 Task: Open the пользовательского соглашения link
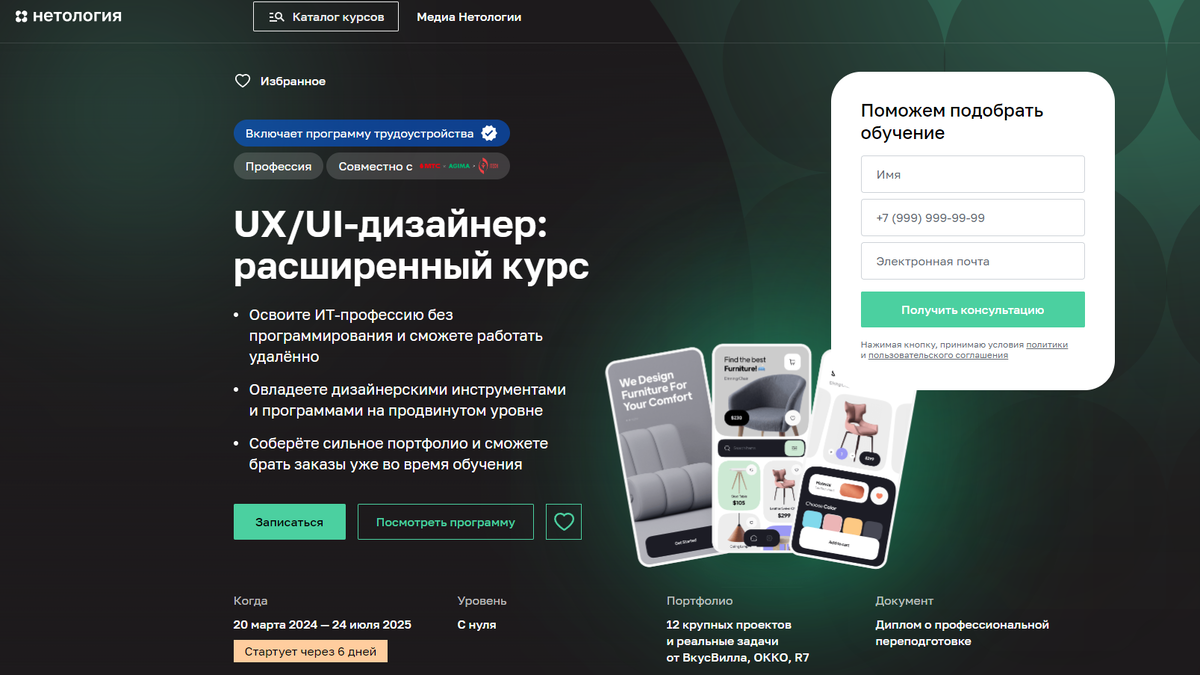point(938,356)
